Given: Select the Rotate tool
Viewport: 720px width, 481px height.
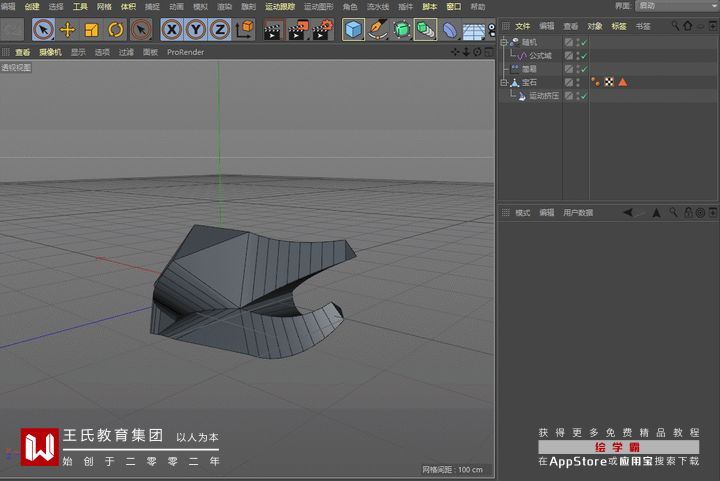Looking at the screenshot, I should coord(116,30).
